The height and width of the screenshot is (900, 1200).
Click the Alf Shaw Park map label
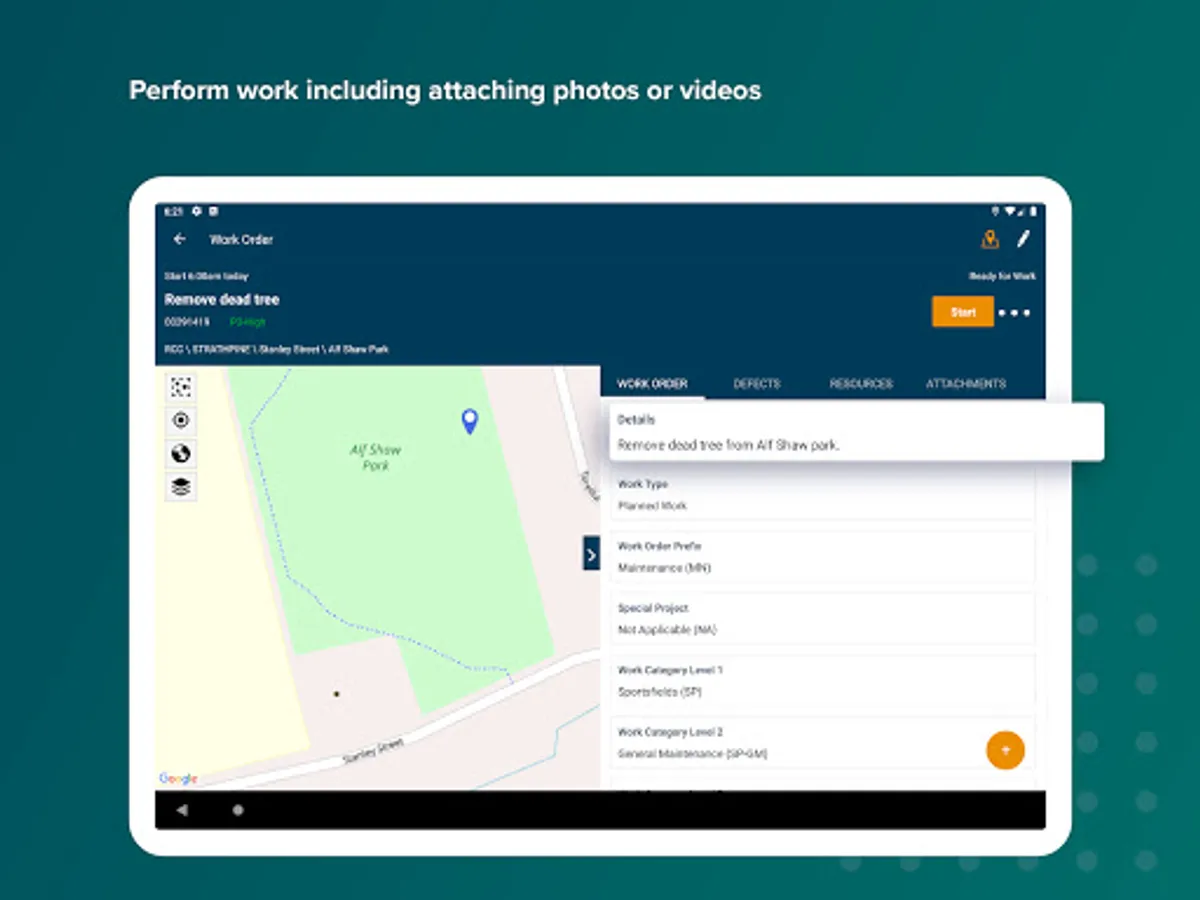click(376, 457)
